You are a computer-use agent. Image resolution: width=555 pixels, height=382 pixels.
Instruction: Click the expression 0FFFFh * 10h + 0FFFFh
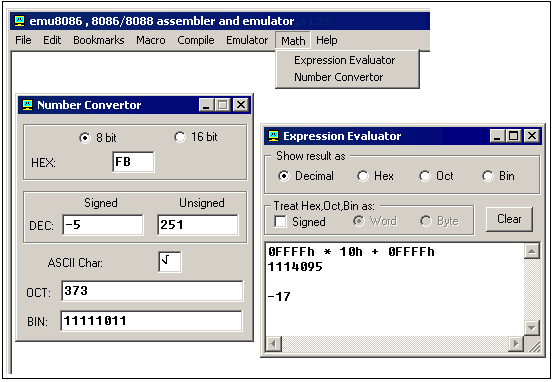pos(351,252)
